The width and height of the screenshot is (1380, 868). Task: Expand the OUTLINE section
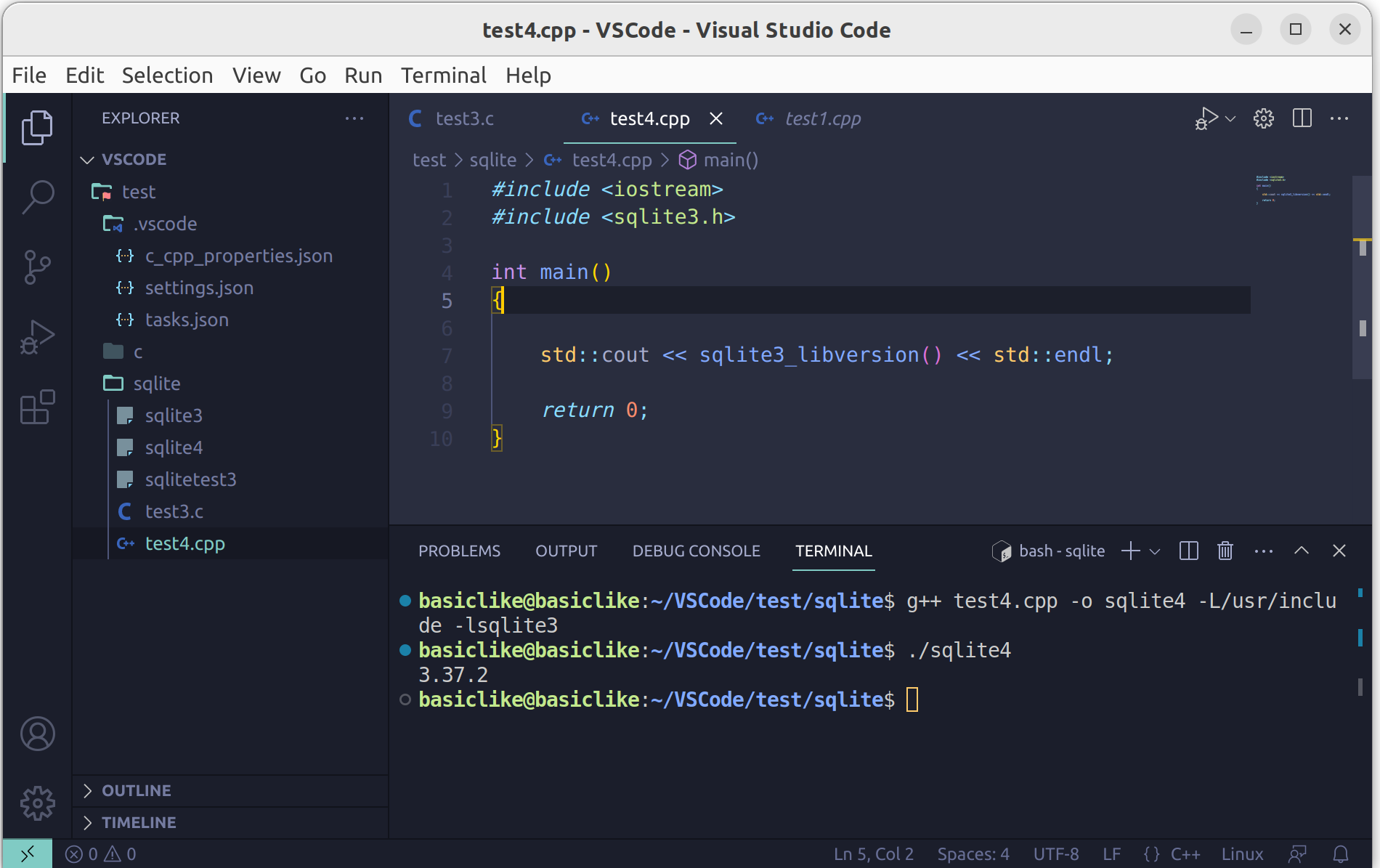230,790
